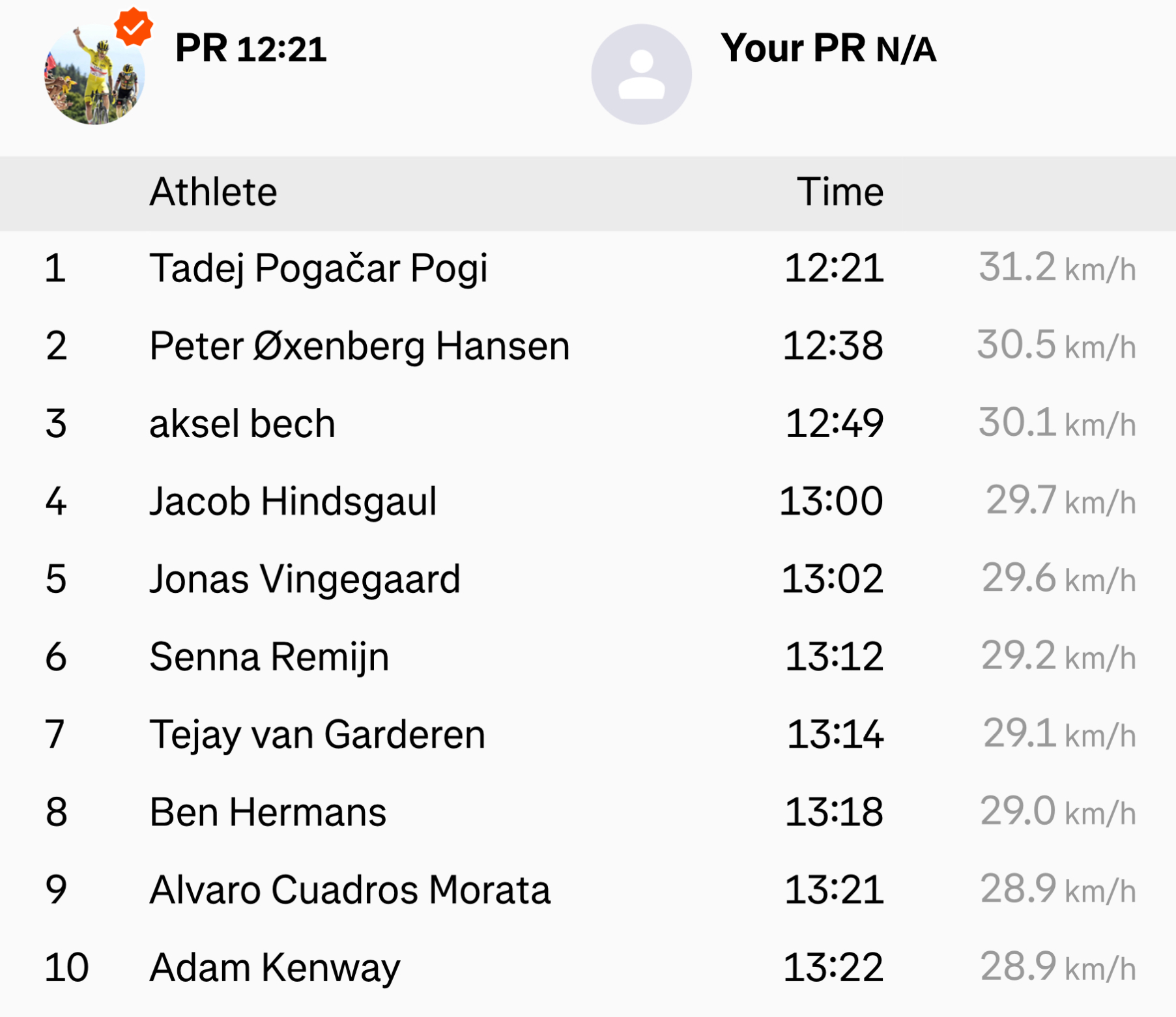Viewport: 1176px width, 1017px height.
Task: Click the PR 12:21 heading
Action: pyautogui.click(x=251, y=49)
